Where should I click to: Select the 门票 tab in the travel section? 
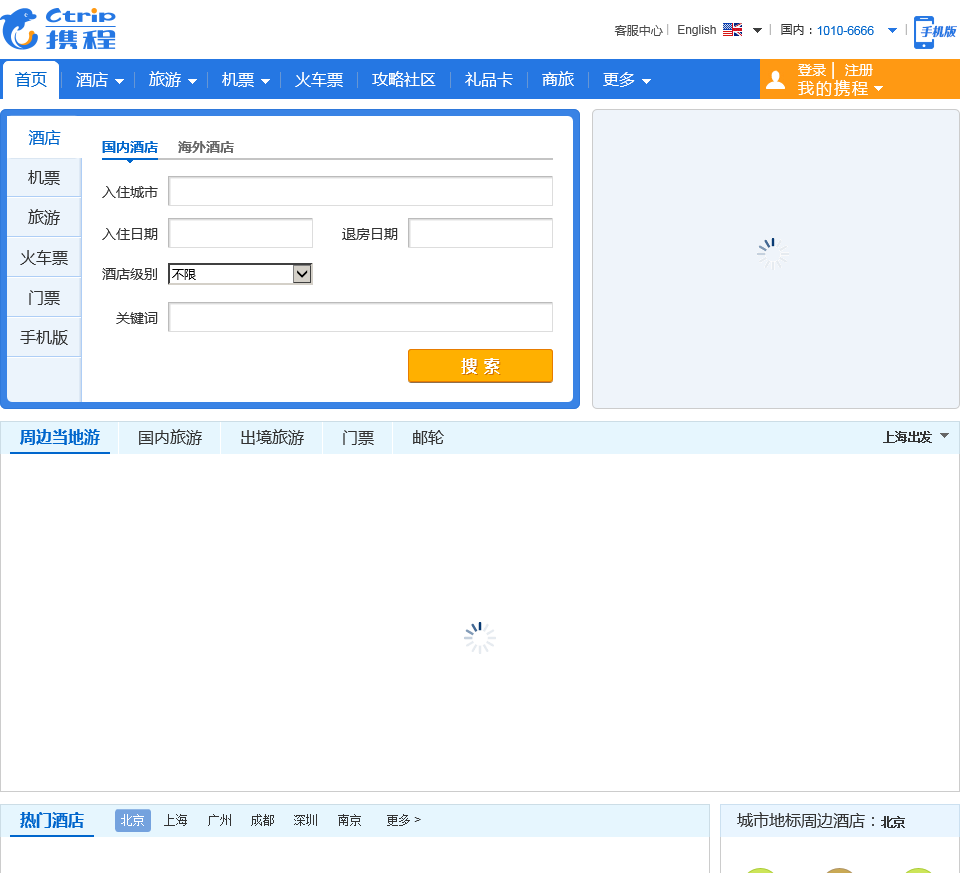(358, 438)
